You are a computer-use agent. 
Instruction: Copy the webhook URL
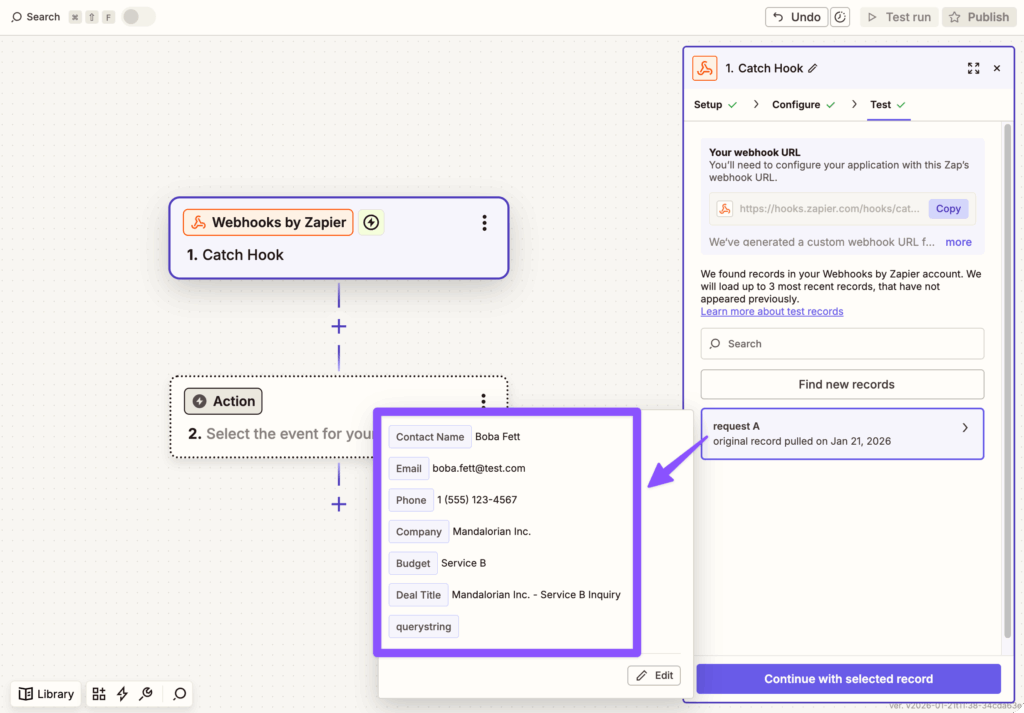(x=948, y=208)
